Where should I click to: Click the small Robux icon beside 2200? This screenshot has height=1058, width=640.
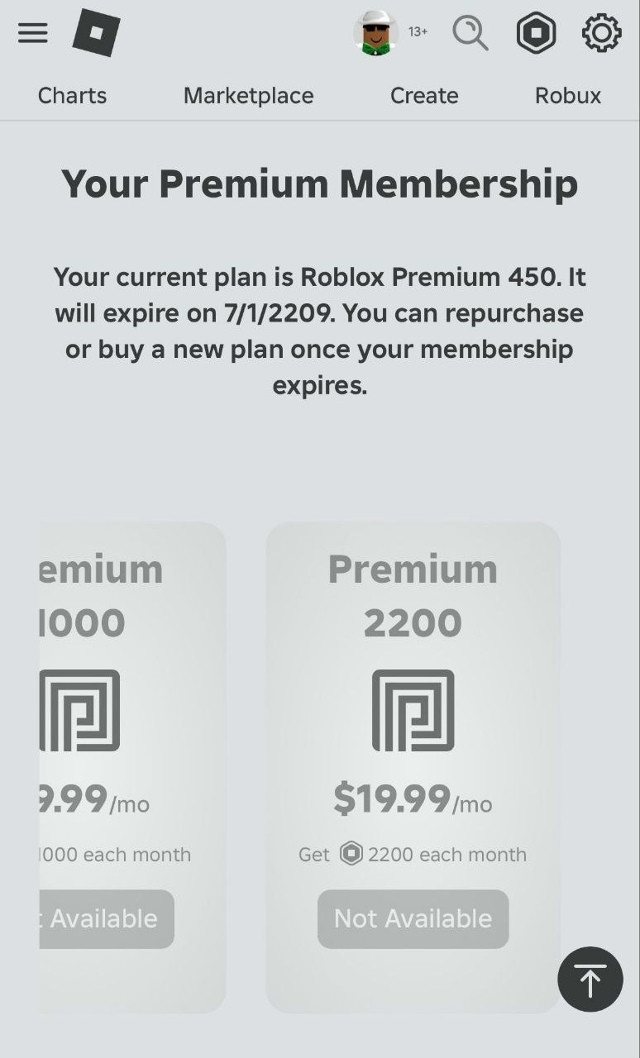click(x=351, y=854)
